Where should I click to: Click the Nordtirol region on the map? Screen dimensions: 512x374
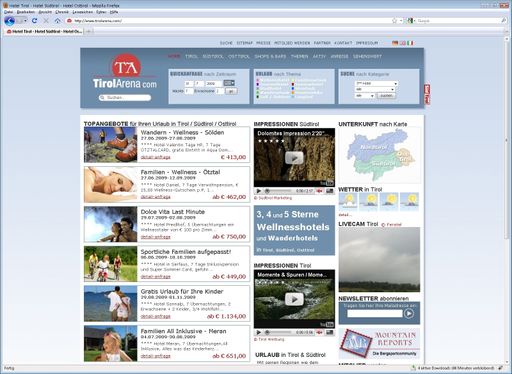pyautogui.click(x=374, y=147)
